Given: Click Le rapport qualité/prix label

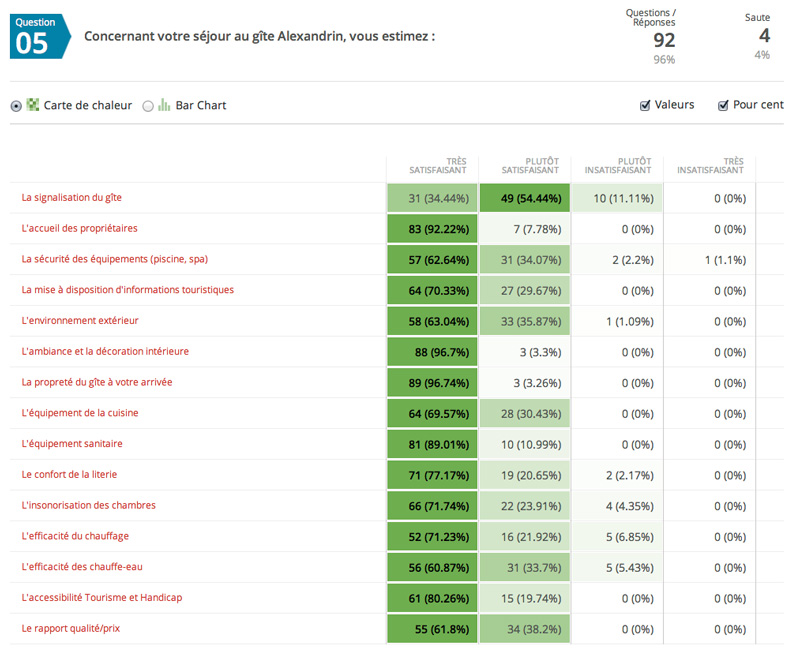Looking at the screenshot, I should pos(70,628).
